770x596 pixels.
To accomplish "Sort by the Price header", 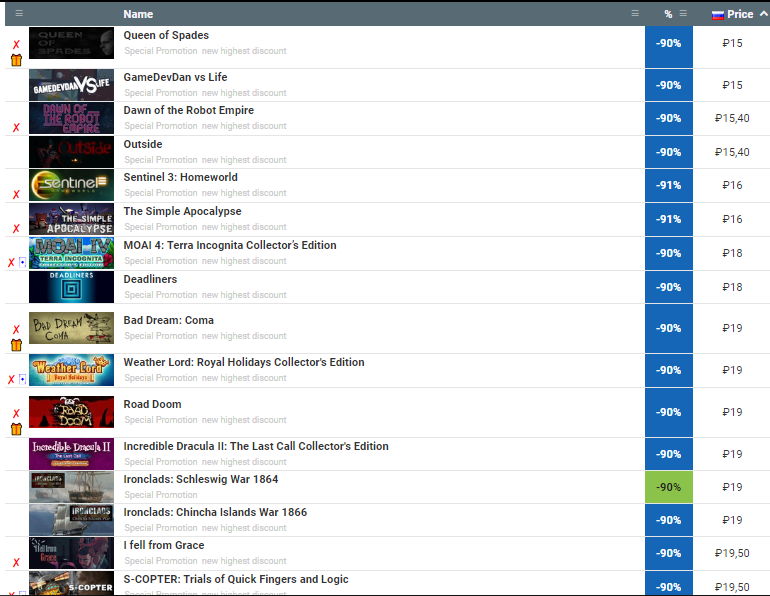I will tap(740, 14).
